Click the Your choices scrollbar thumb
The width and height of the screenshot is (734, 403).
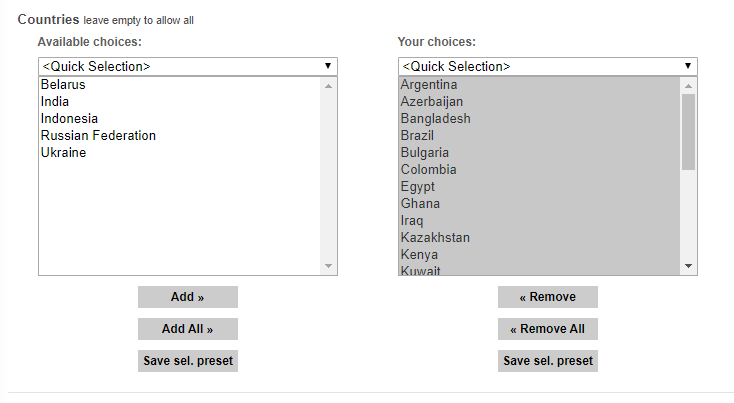coord(688,132)
